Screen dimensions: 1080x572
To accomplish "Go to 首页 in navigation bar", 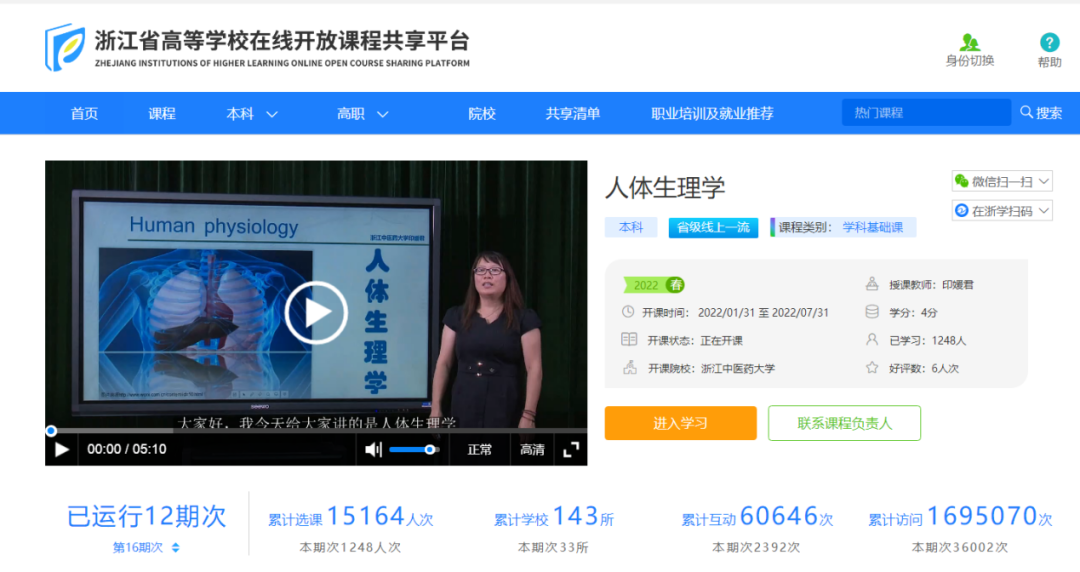I will [84, 114].
